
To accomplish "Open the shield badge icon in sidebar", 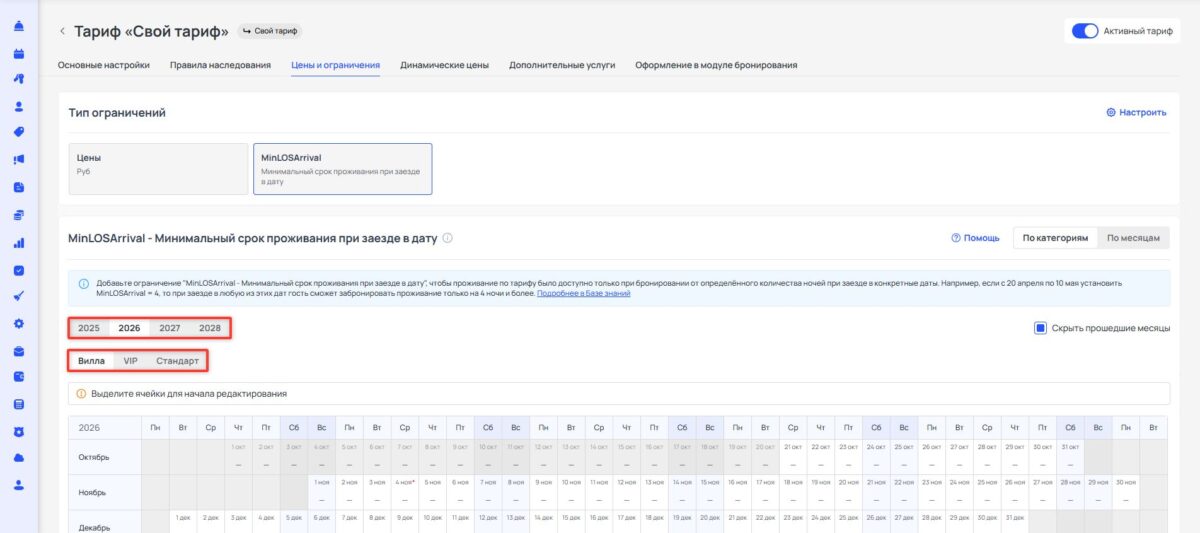I will [x=19, y=432].
